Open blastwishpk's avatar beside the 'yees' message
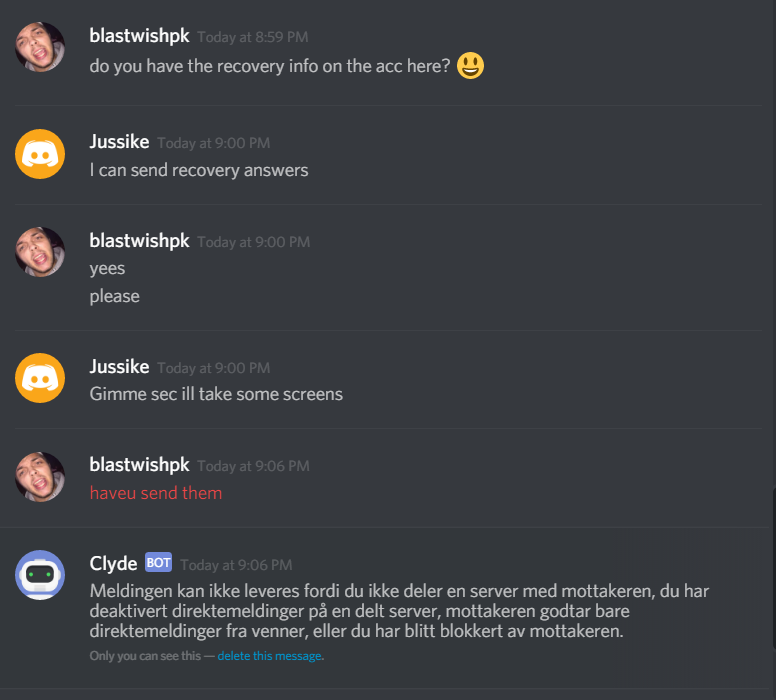 tap(40, 252)
